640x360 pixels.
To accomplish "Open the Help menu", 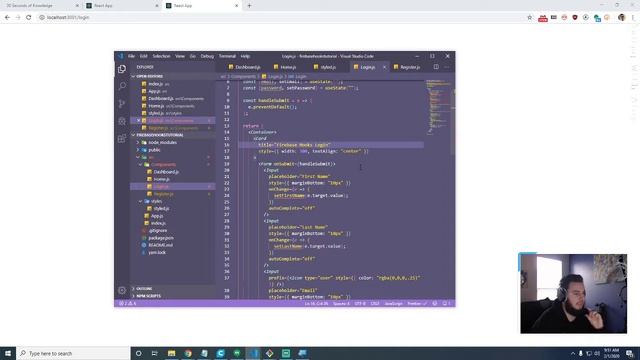I will coord(245,56).
